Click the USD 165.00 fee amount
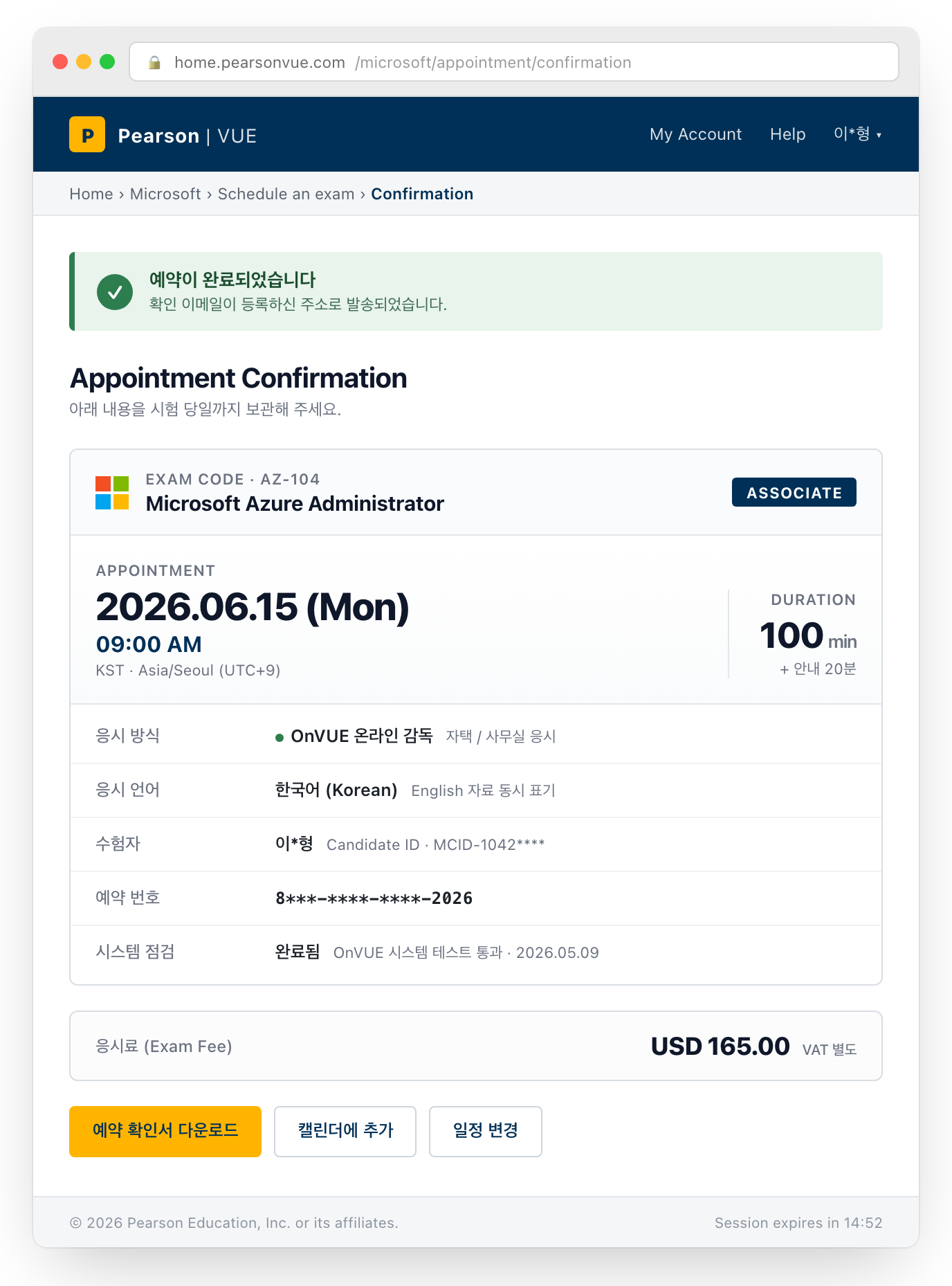The height and width of the screenshot is (1286, 952). click(720, 1046)
